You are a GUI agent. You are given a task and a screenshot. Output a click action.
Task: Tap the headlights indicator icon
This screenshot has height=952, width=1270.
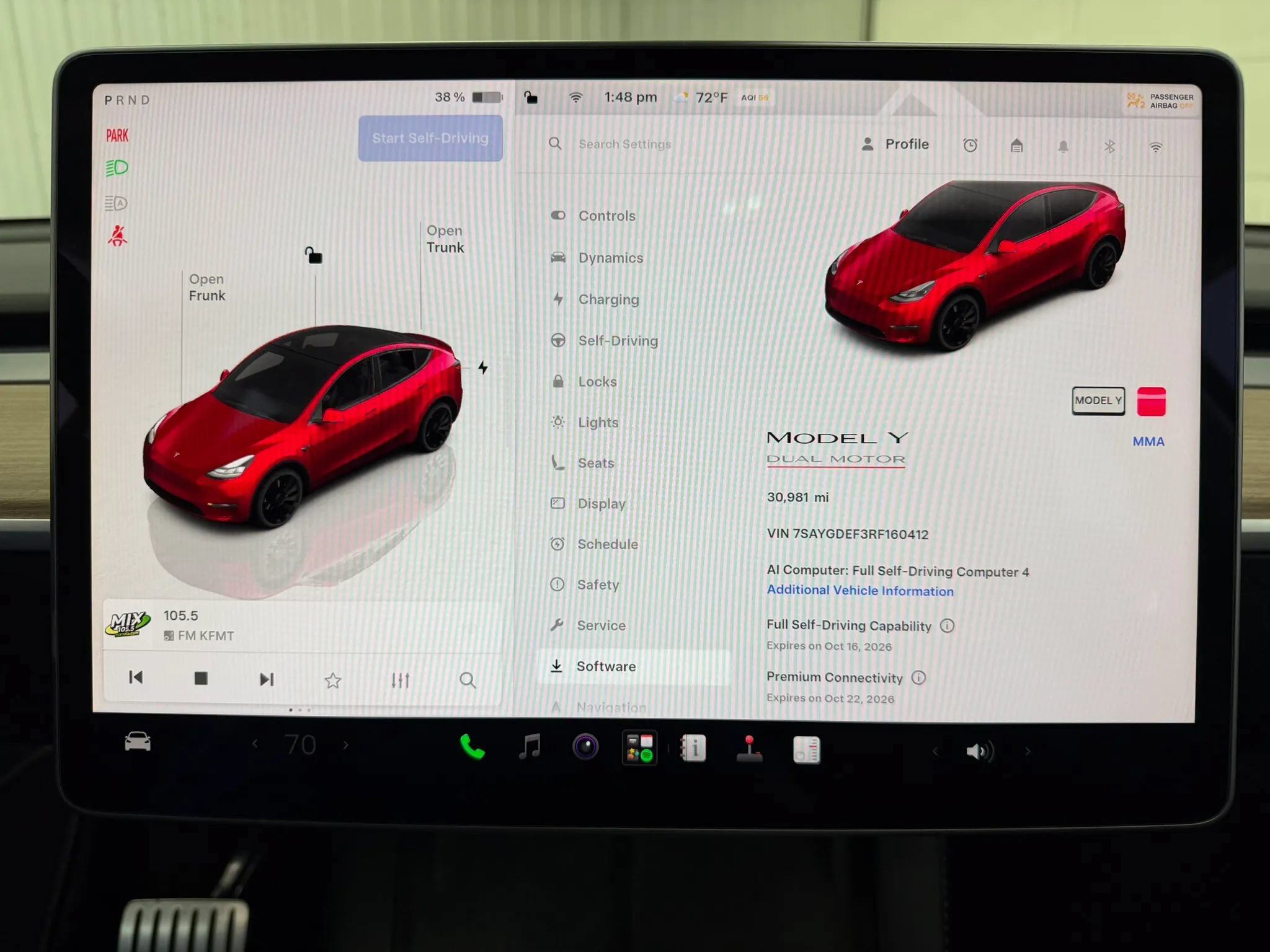coord(117,168)
